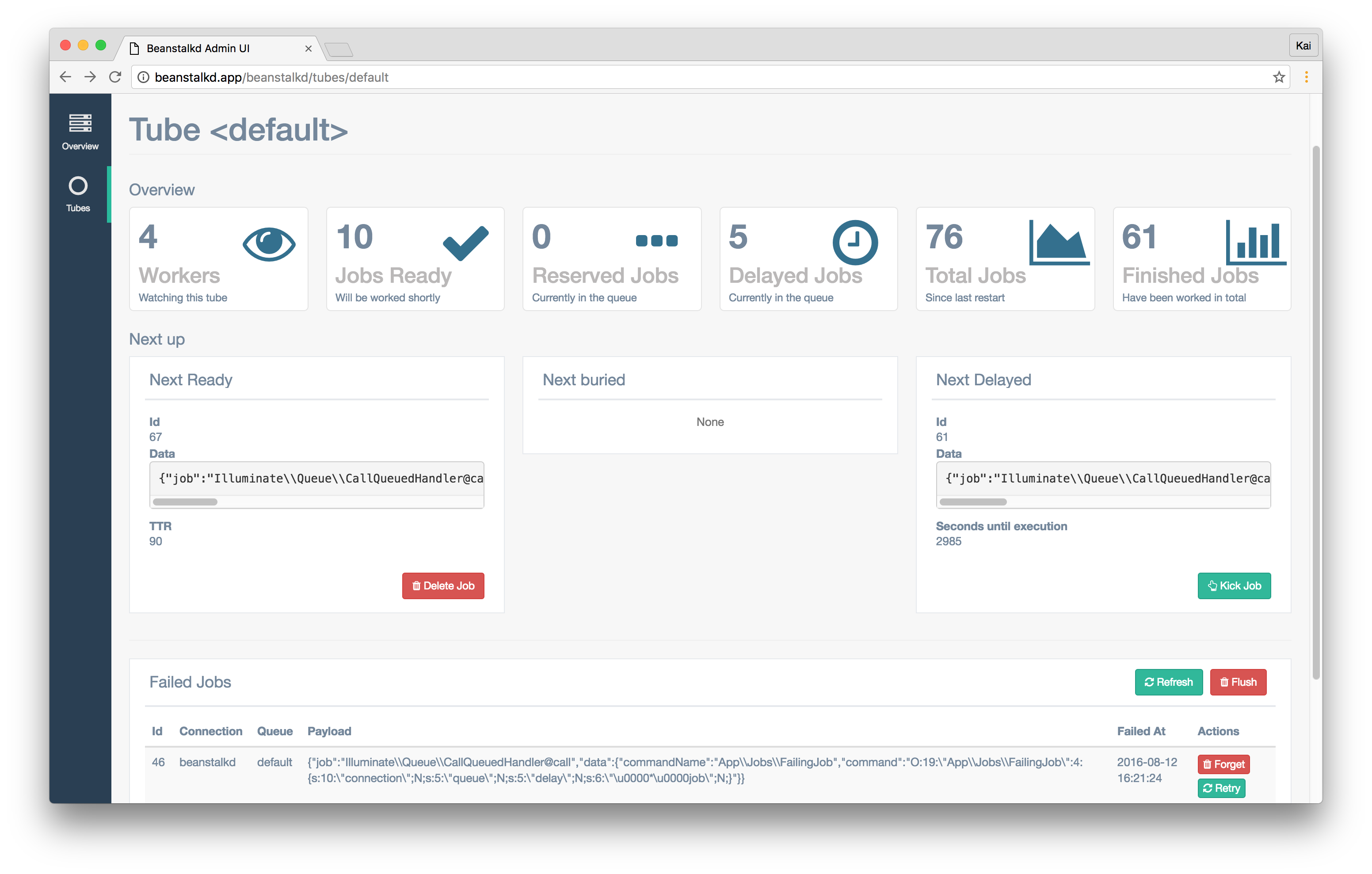Reload the page in the browser
The image size is (1372, 874).
pos(115,77)
